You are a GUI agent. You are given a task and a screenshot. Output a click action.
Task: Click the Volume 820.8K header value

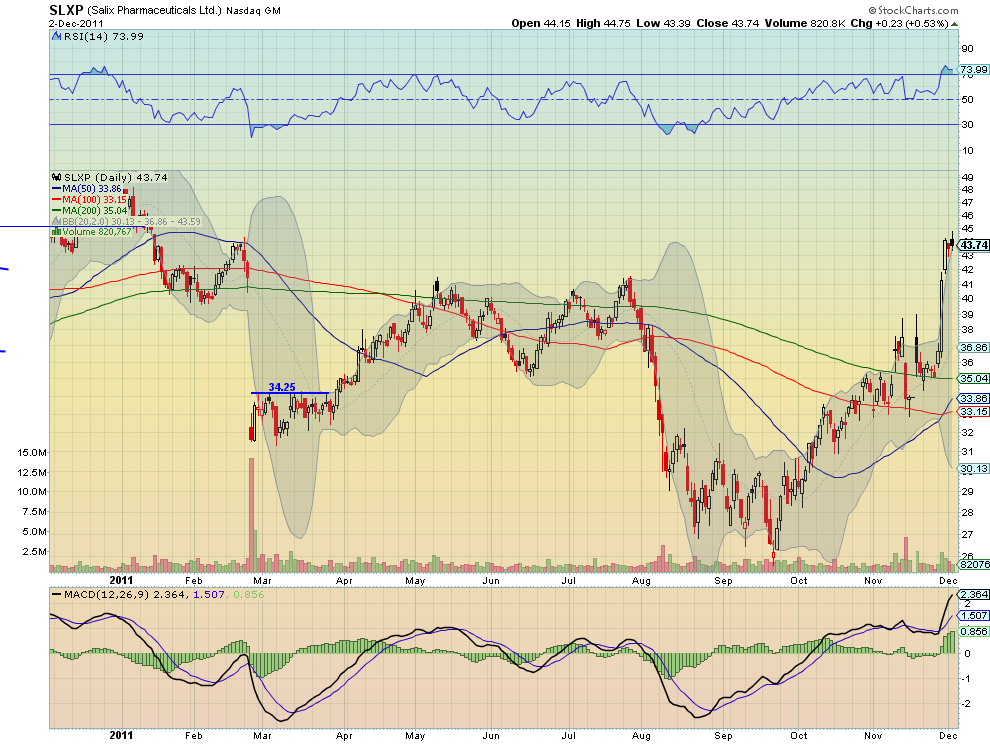click(805, 23)
